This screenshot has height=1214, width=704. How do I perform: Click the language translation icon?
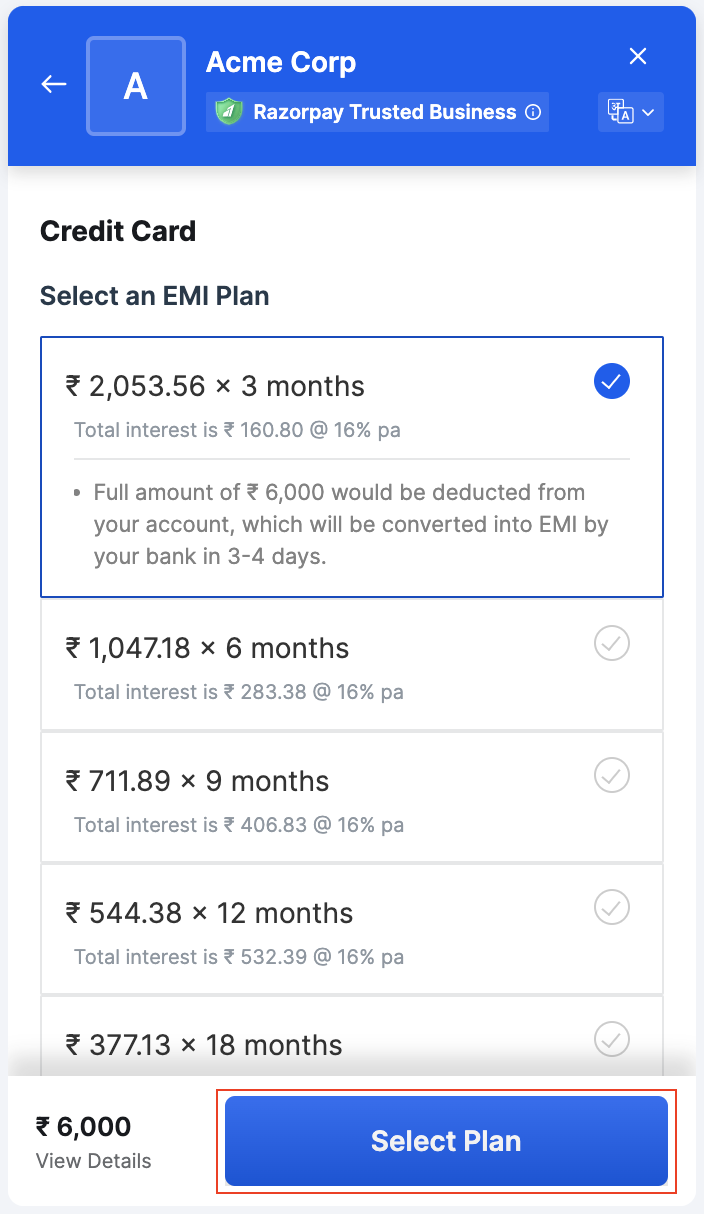point(623,111)
